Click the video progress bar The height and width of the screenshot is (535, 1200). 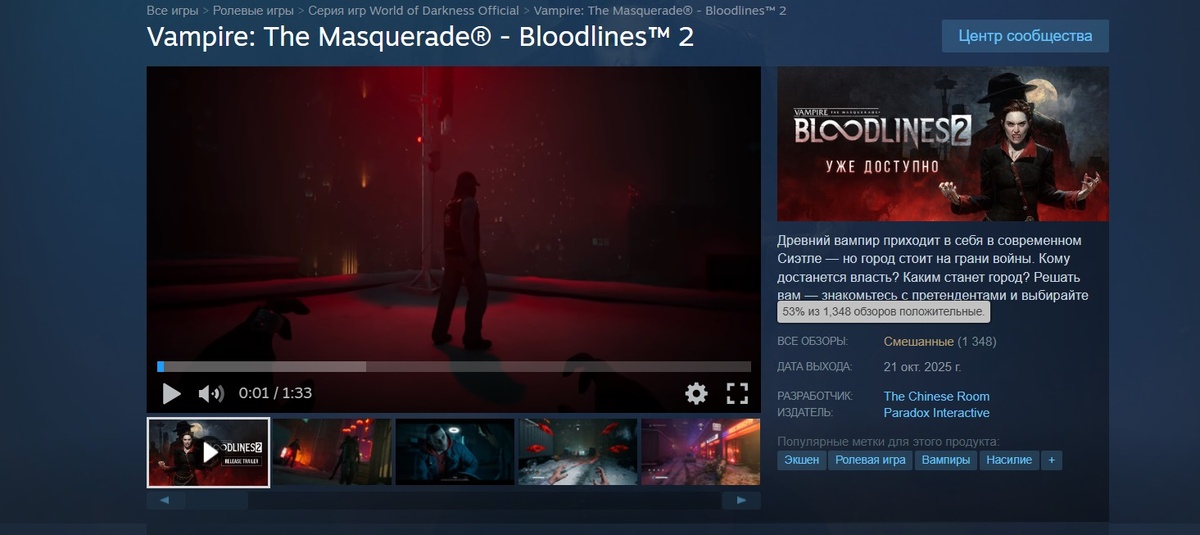(x=454, y=367)
